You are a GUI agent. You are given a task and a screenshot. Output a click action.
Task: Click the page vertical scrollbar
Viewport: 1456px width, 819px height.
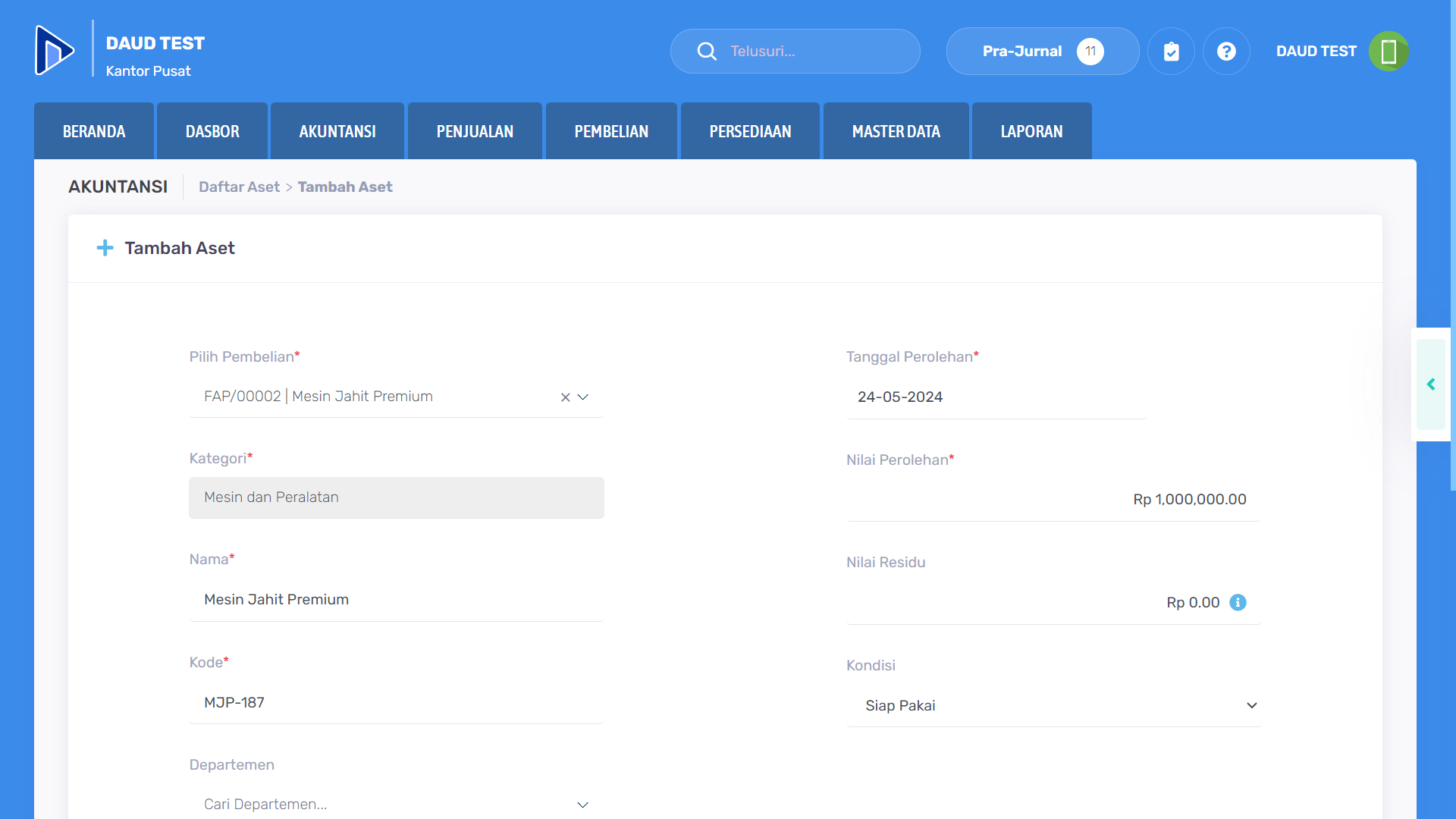(1453, 245)
